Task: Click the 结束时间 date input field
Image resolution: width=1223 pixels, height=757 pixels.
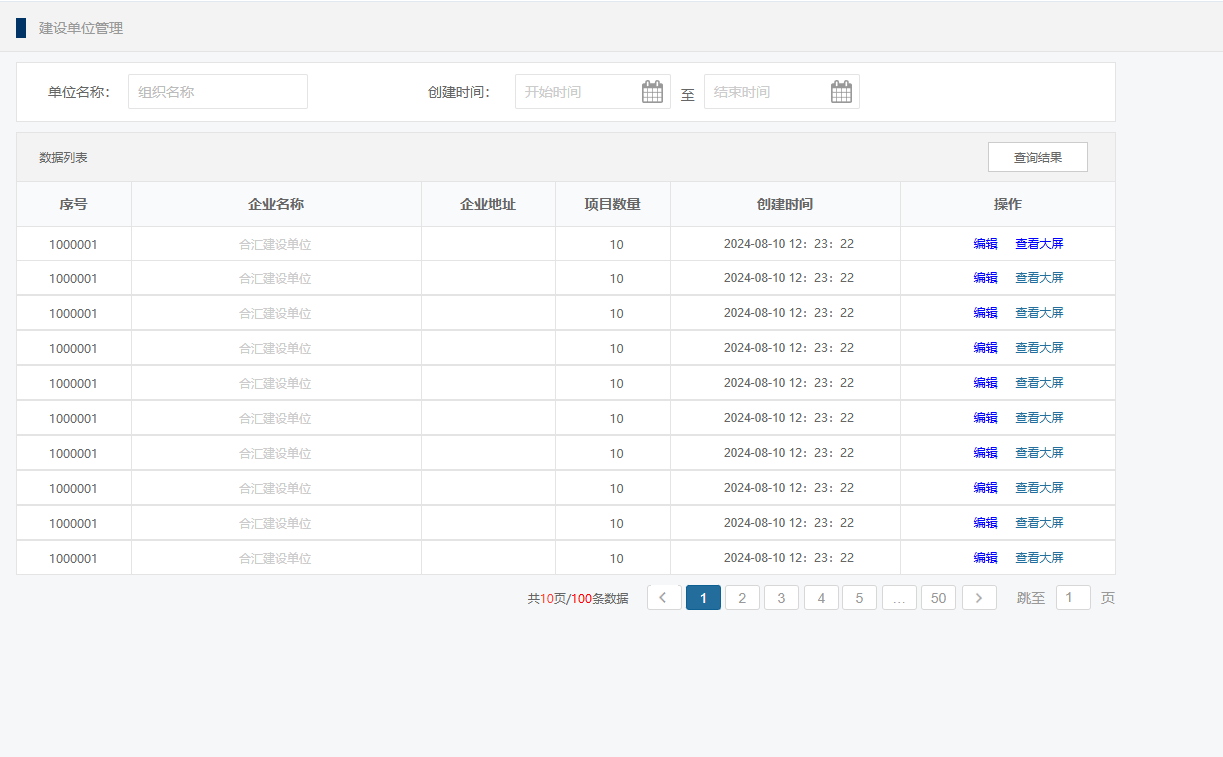Action: point(766,92)
